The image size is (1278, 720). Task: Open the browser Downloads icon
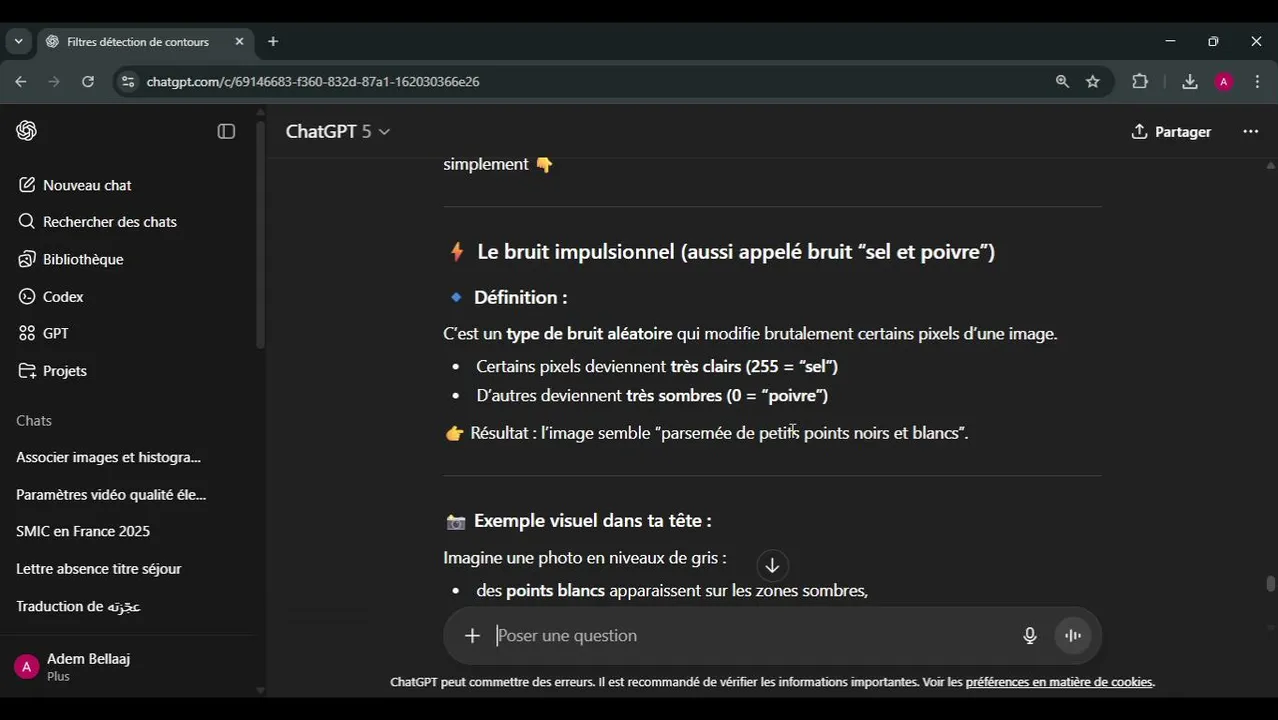1189,82
